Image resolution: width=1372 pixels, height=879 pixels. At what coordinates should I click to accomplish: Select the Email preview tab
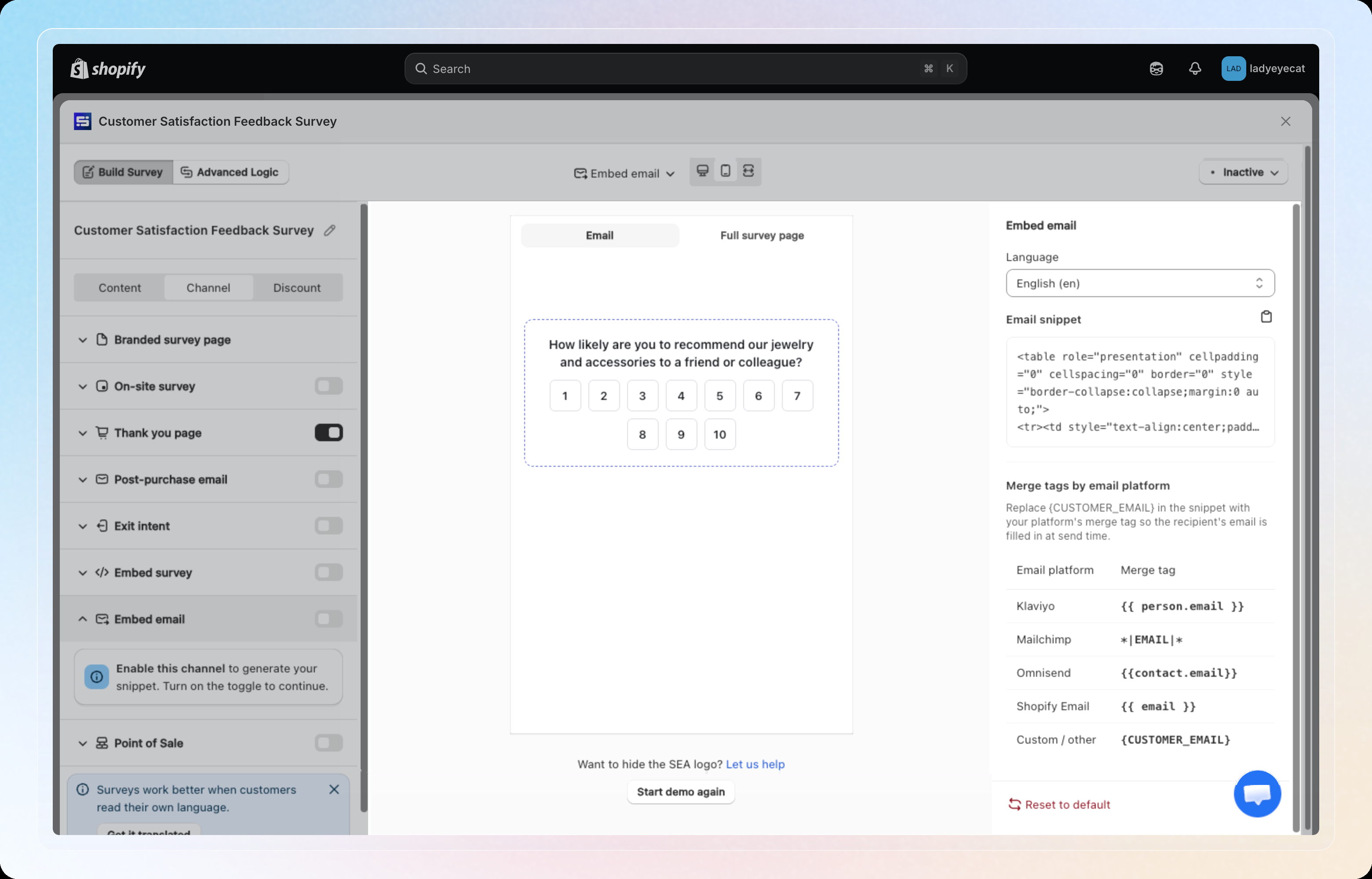coord(599,235)
